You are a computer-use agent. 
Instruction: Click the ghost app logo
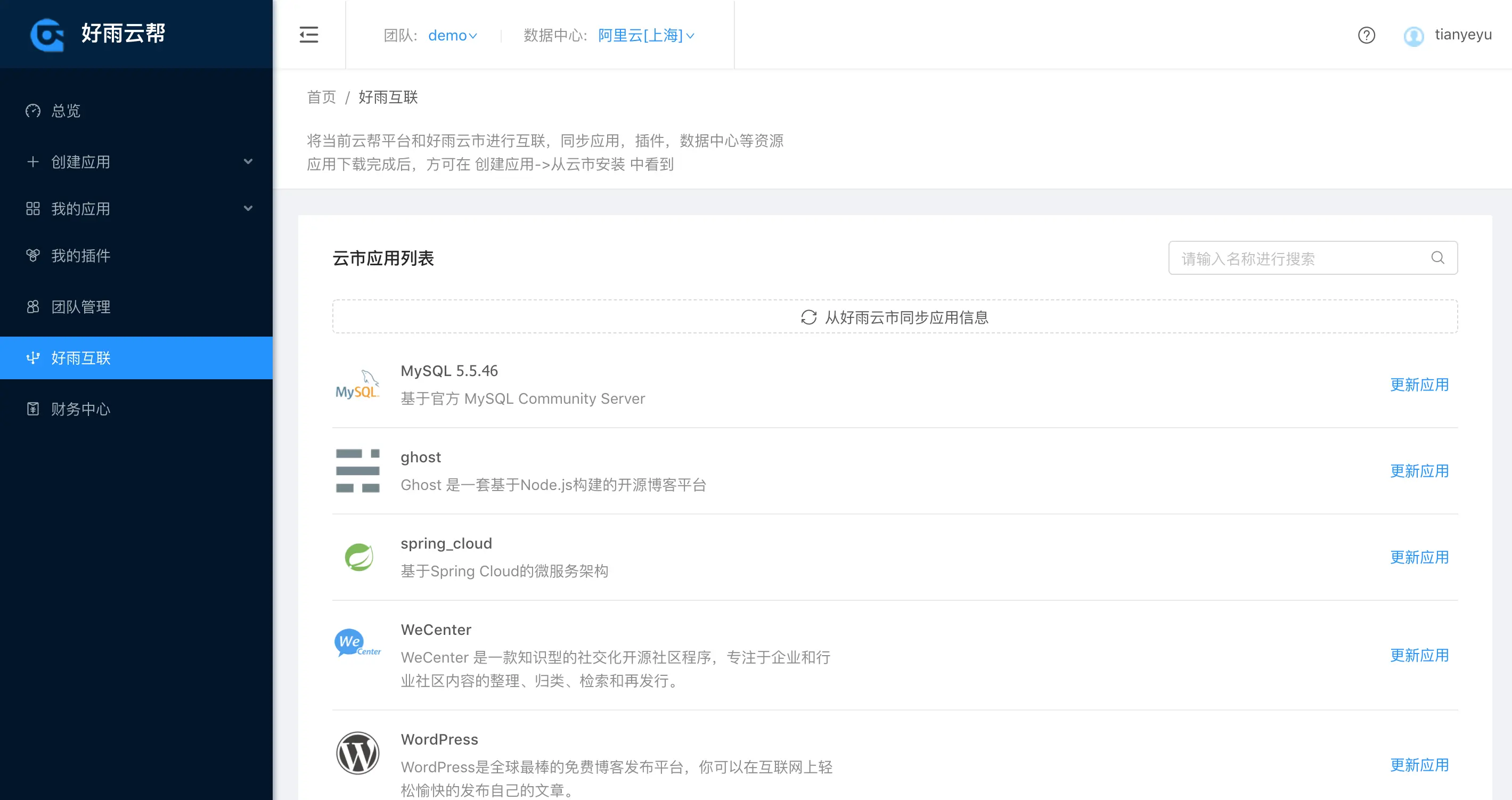pos(357,471)
